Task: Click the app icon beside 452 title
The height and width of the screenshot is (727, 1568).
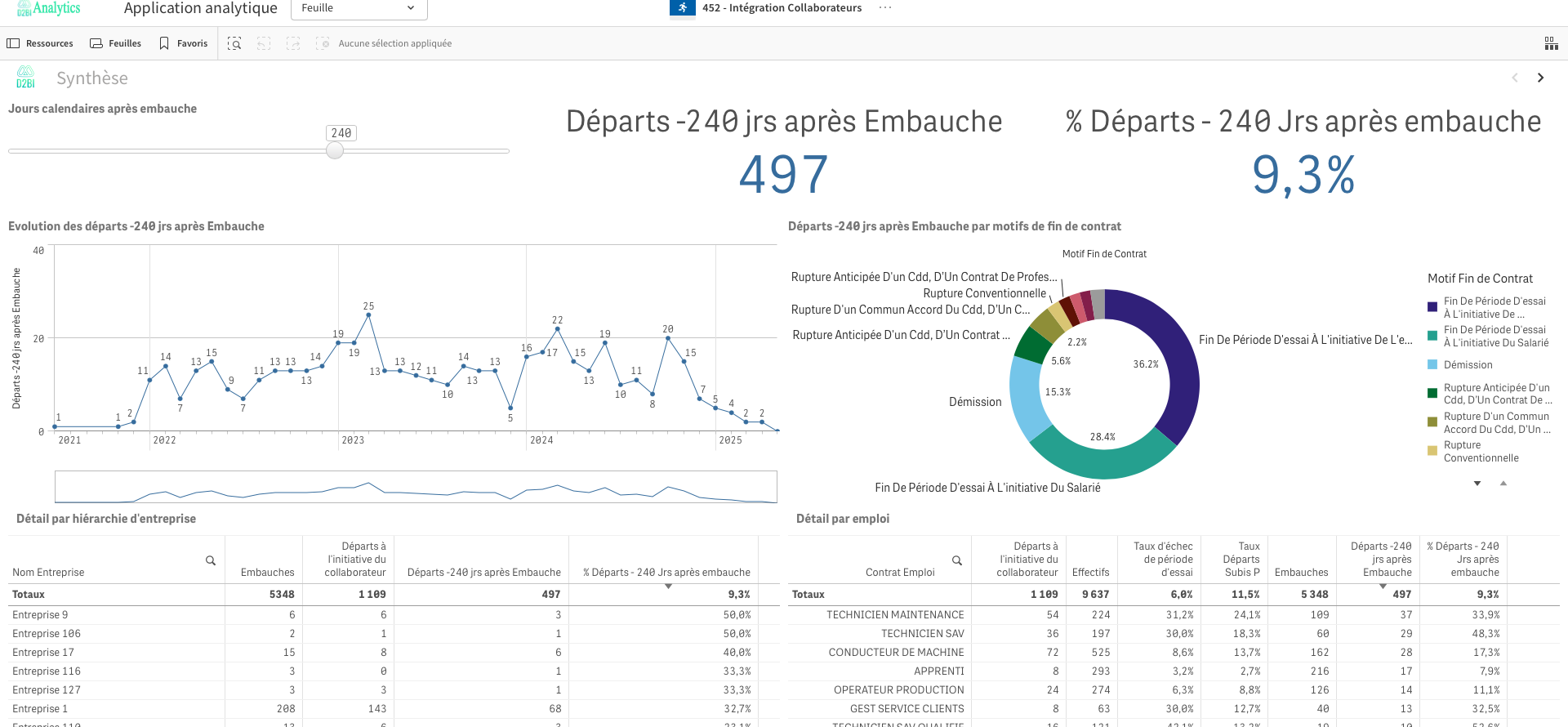Action: [682, 7]
